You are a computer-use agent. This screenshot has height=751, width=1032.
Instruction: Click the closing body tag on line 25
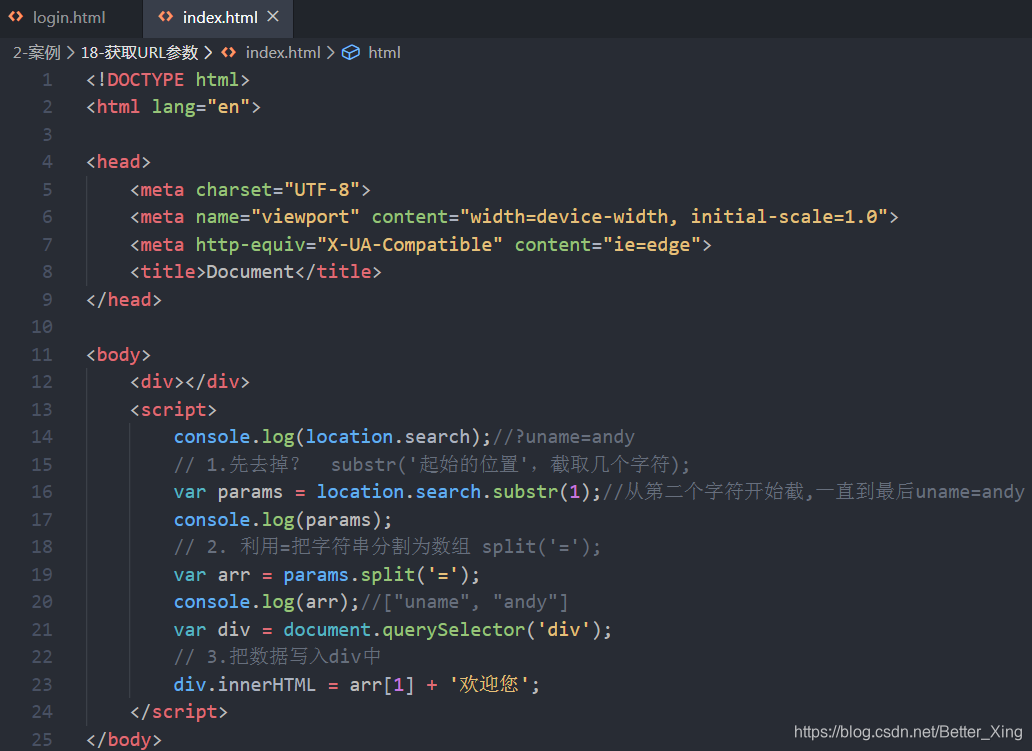pos(124,740)
